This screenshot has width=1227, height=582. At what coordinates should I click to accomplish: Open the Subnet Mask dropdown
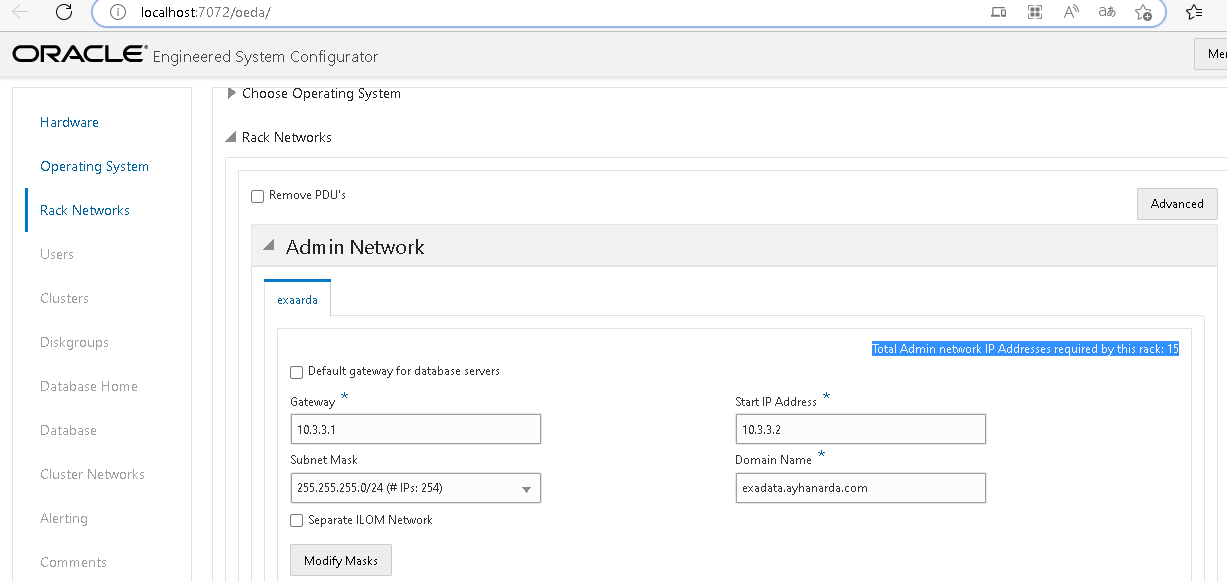415,488
